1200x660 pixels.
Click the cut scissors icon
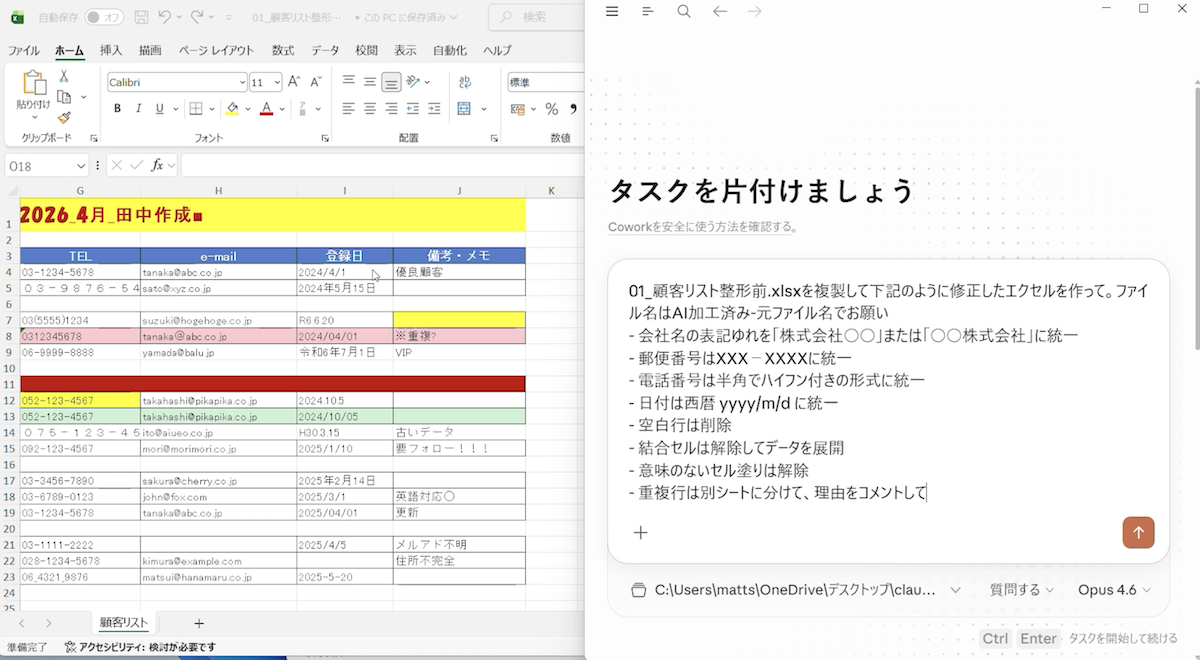(x=64, y=76)
